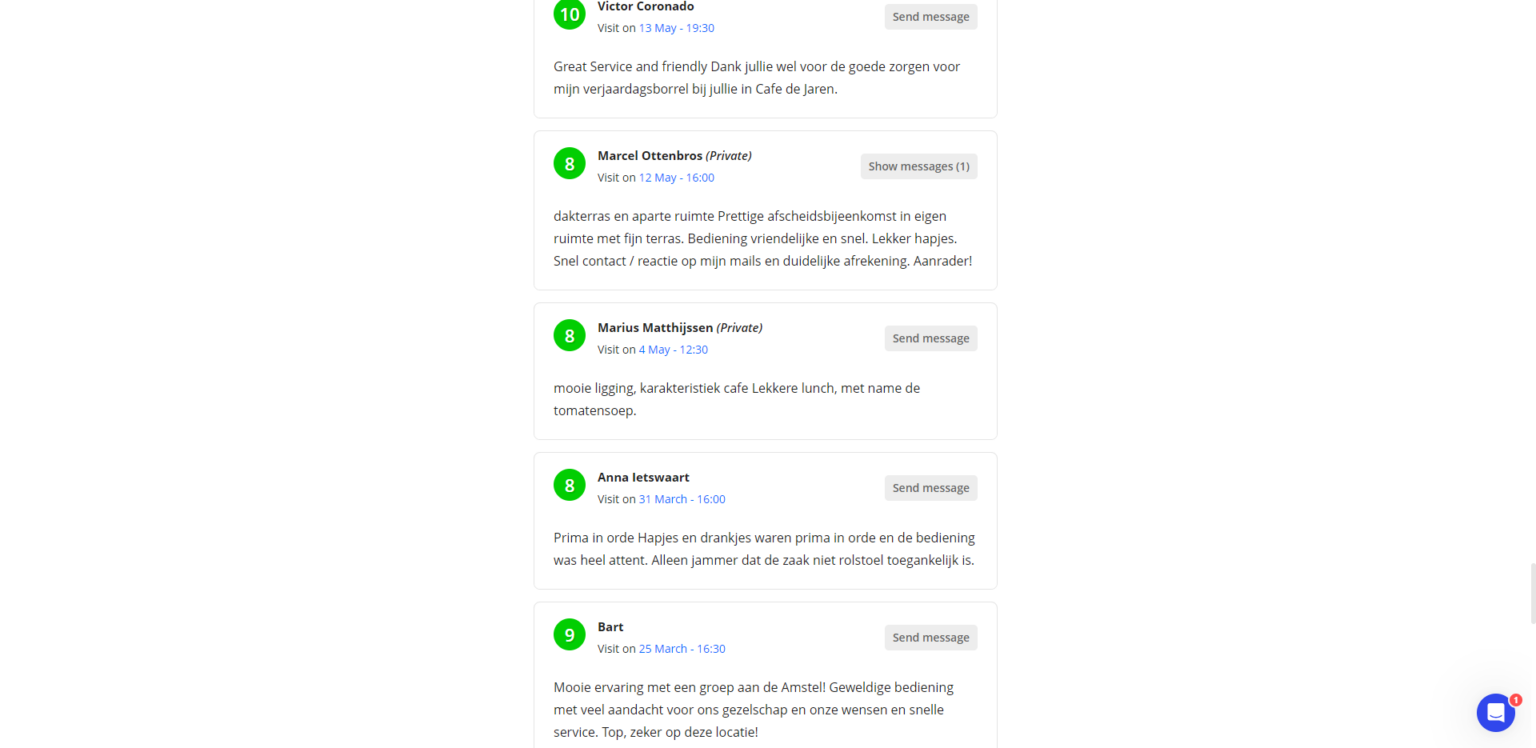The image size is (1536, 748).
Task: Send message to Marius Matthijssen
Action: [x=931, y=338]
